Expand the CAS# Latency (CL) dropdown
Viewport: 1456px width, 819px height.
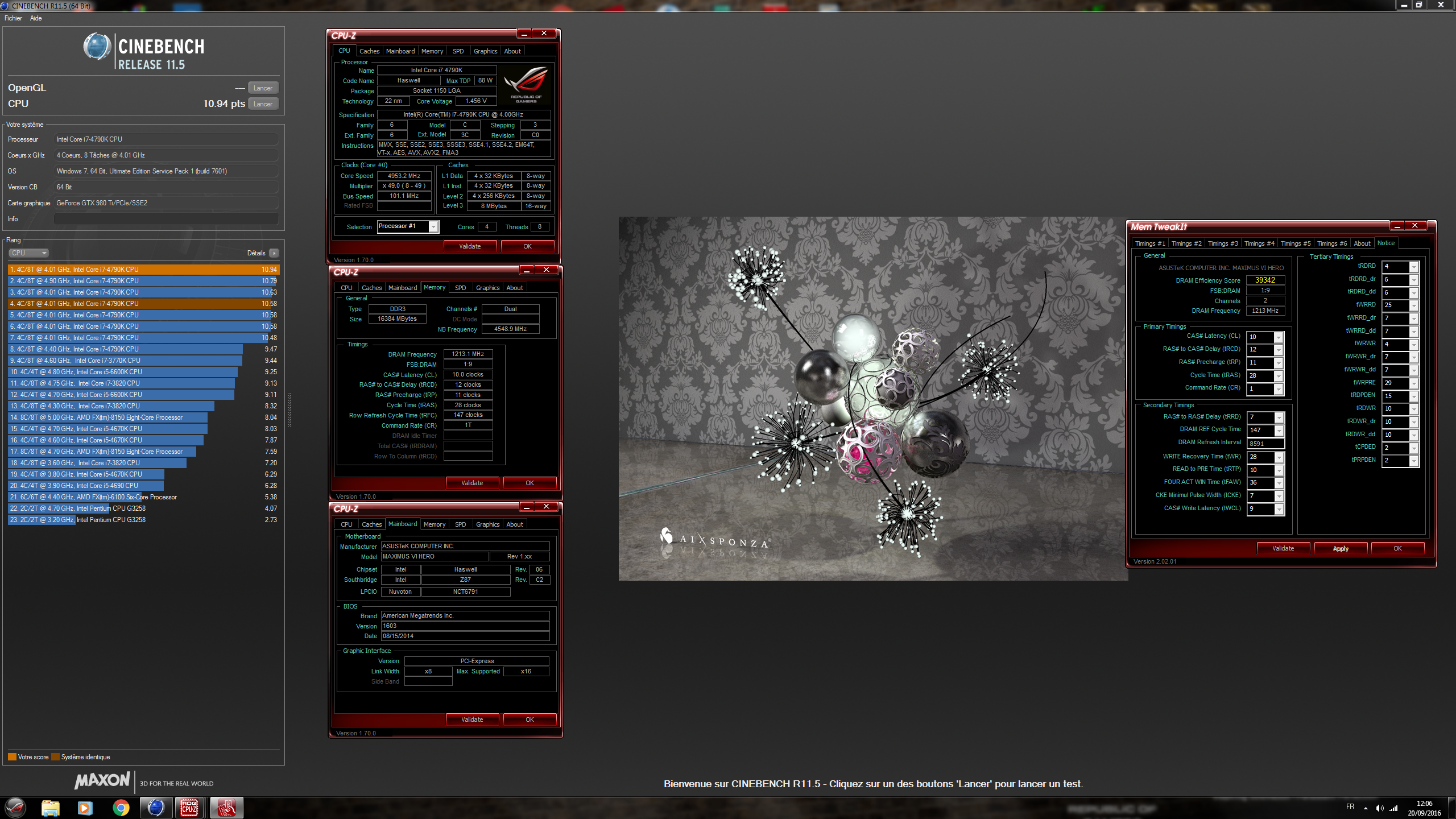pyautogui.click(x=1279, y=337)
